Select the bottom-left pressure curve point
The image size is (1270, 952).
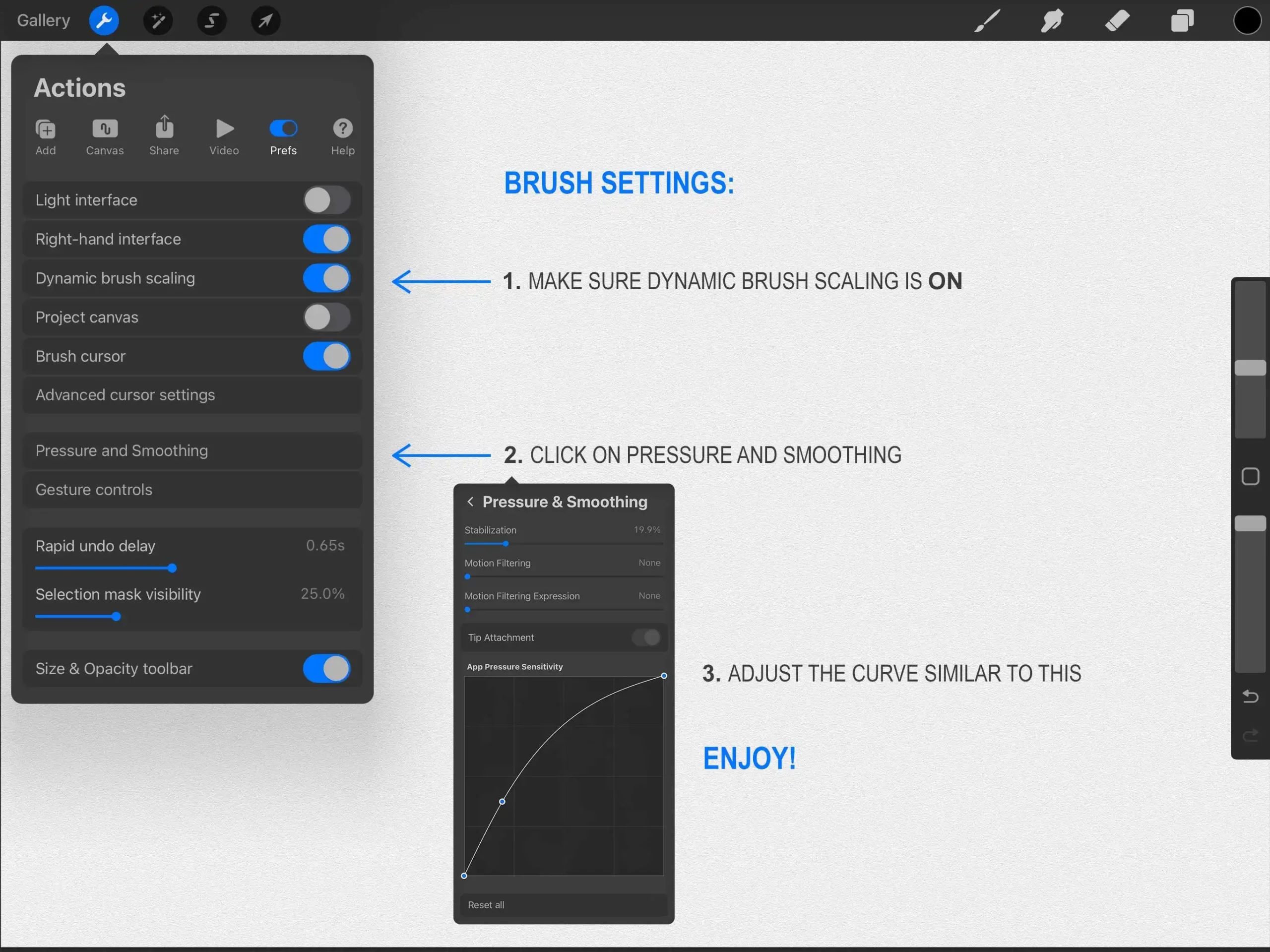click(464, 876)
